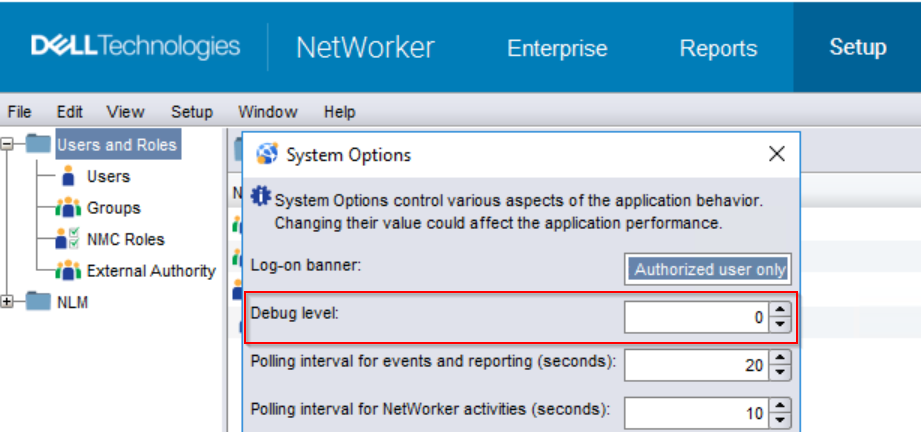Click the NLM folder icon
This screenshot has height=432, width=921.
click(38, 301)
